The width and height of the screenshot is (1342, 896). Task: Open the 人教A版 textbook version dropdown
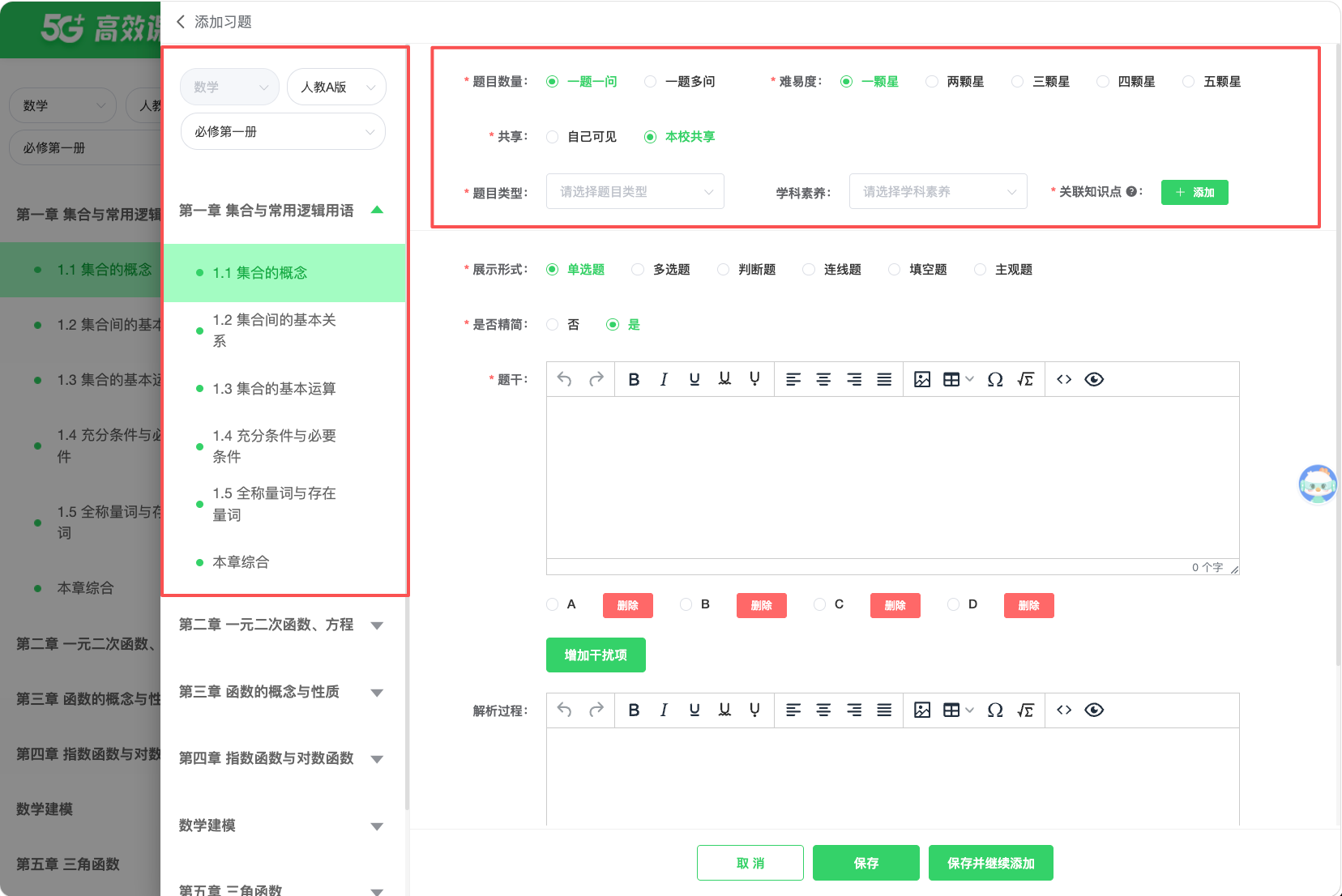click(x=336, y=87)
